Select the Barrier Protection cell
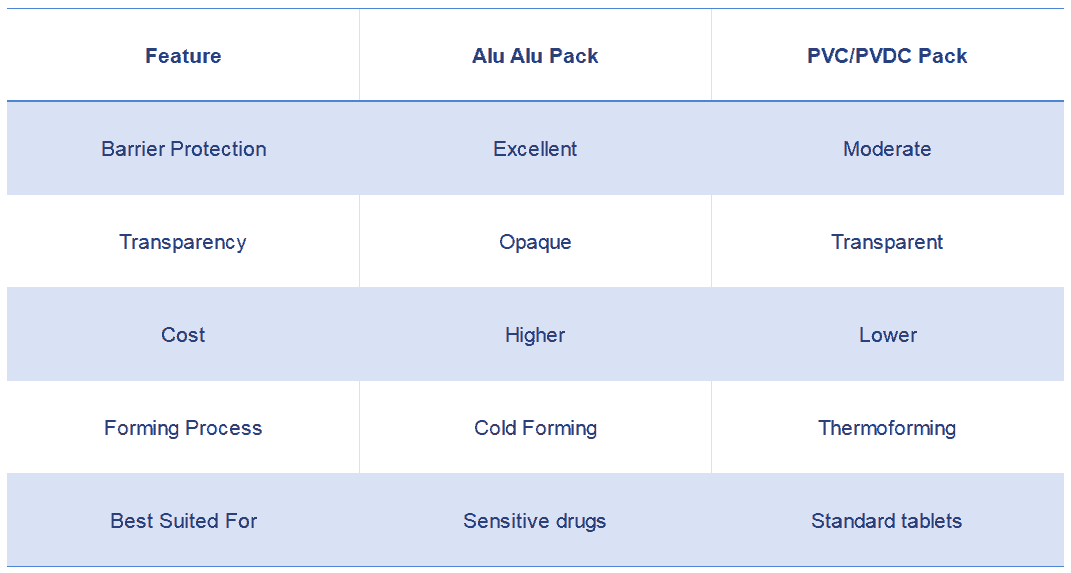1071x573 pixels. coord(183,149)
